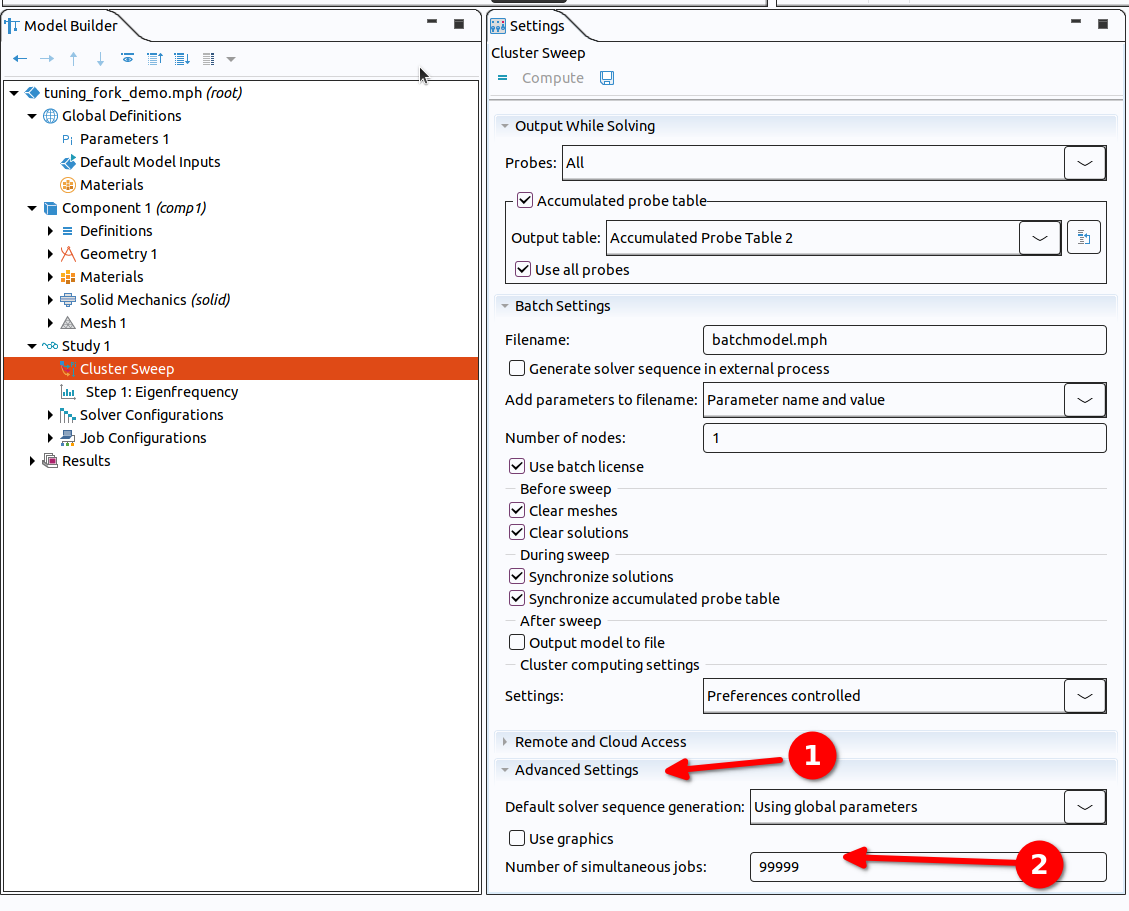Expand the Results tree node
This screenshot has width=1129, height=911.
point(32,461)
